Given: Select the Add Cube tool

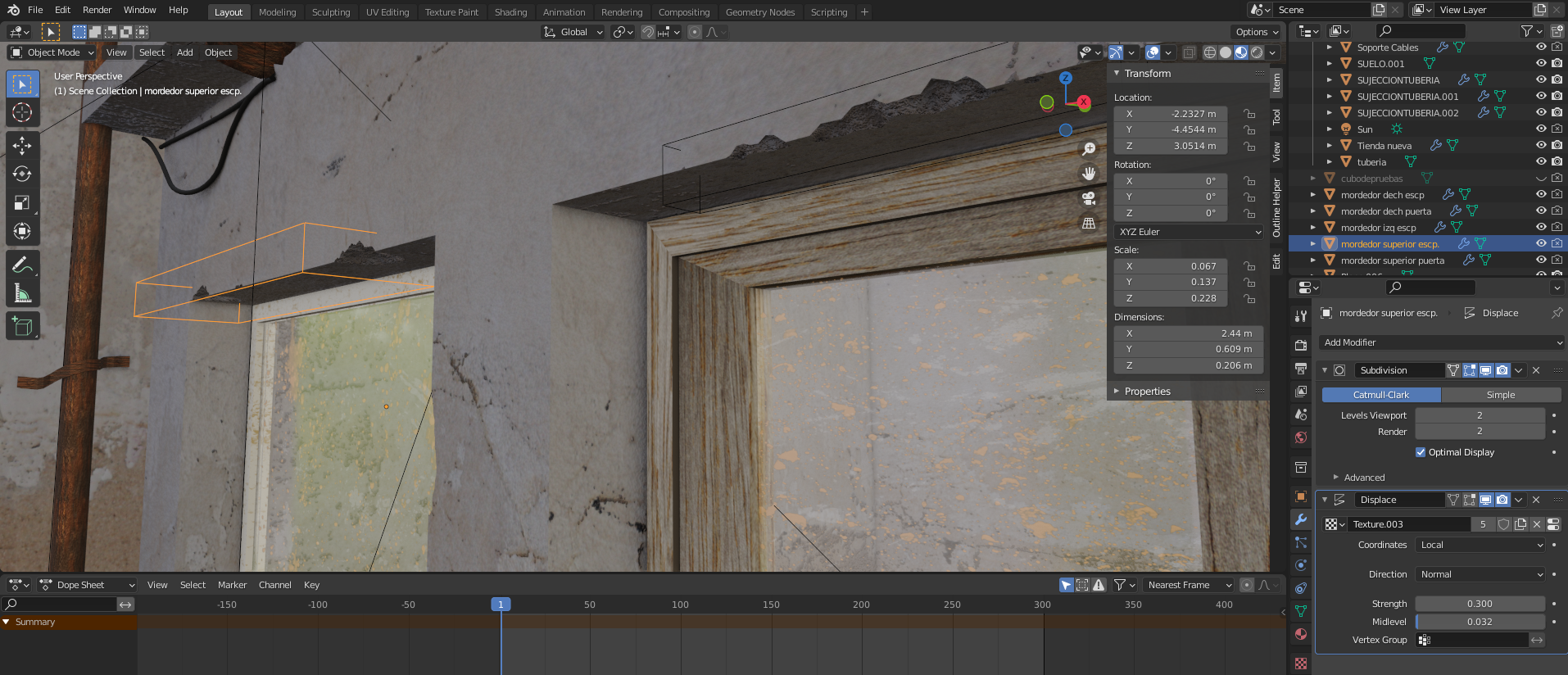Looking at the screenshot, I should pyautogui.click(x=22, y=326).
